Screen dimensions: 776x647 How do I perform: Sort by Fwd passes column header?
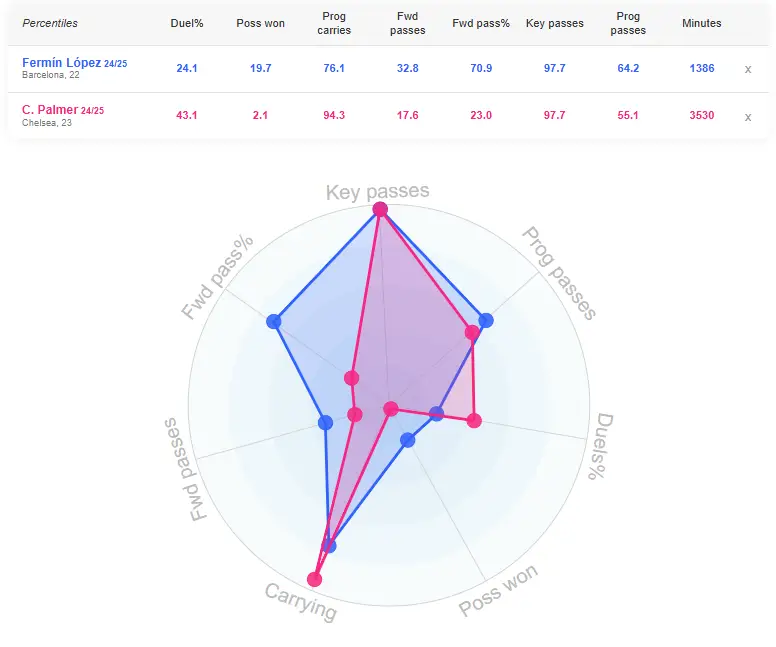407,23
